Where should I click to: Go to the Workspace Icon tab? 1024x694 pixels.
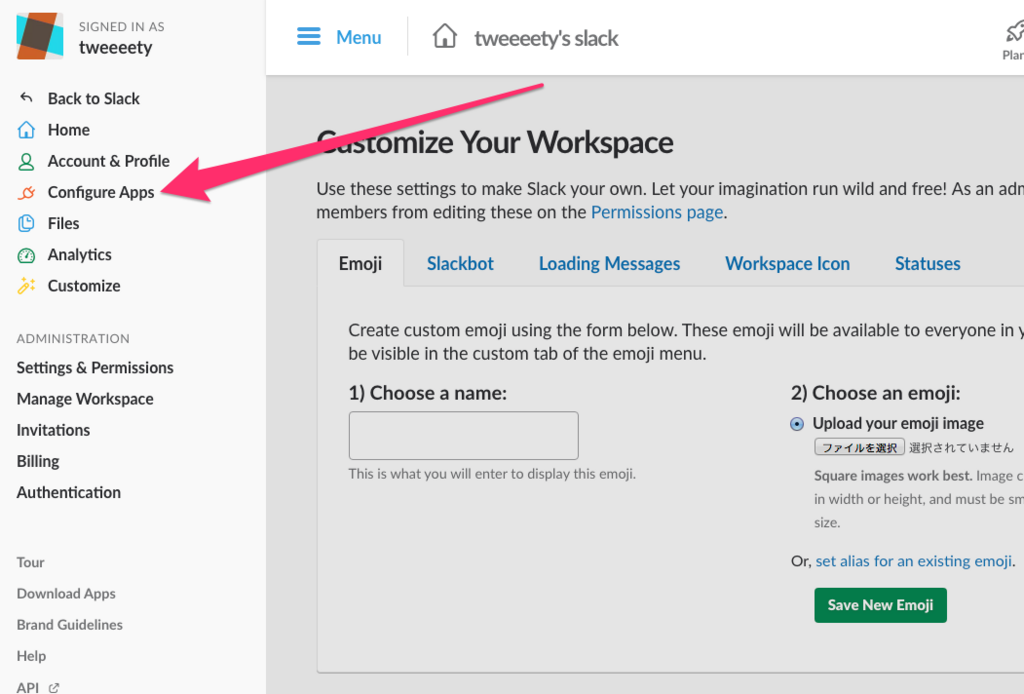[x=788, y=263]
